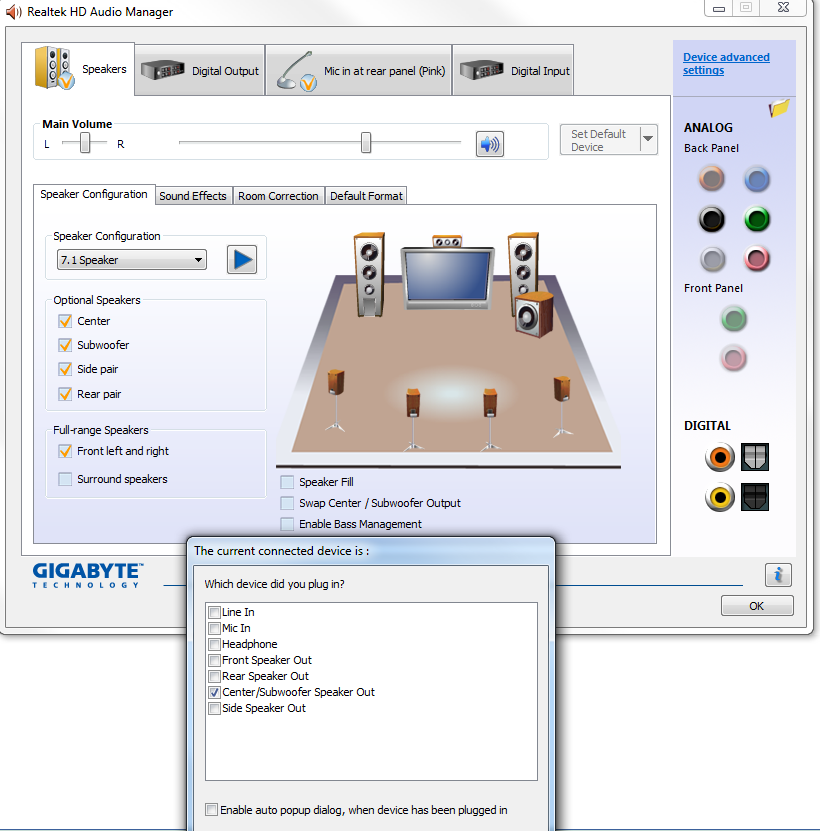Select the pink front panel jack
This screenshot has height=831, width=820.
734,358
